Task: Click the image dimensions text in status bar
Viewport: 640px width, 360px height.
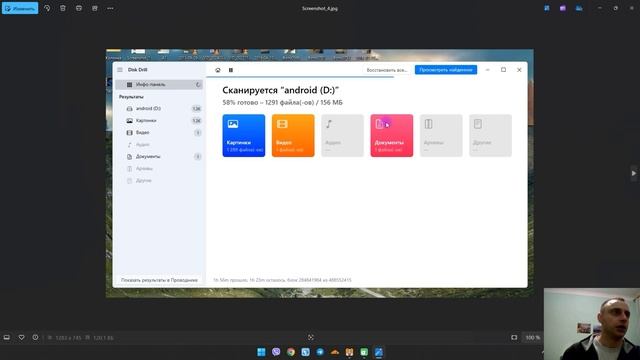Action: pos(68,338)
